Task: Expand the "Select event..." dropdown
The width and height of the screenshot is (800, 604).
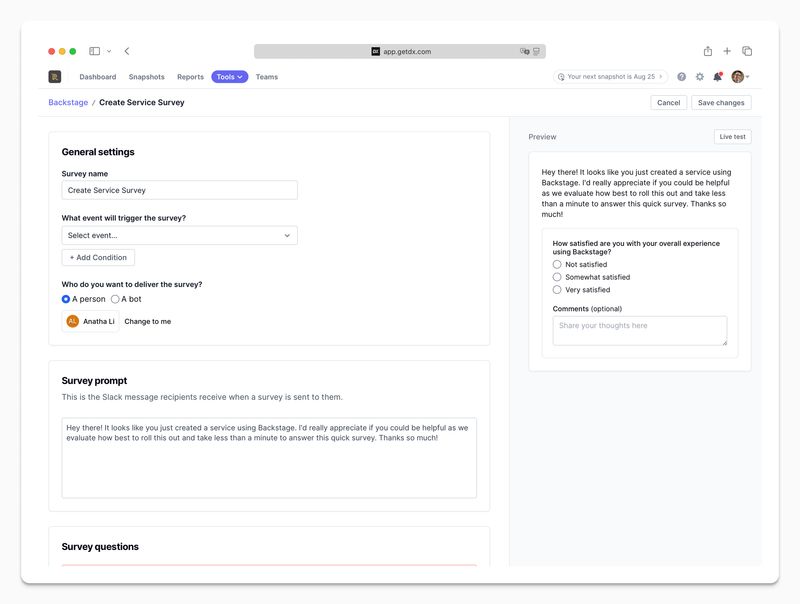Action: pyautogui.click(x=180, y=236)
